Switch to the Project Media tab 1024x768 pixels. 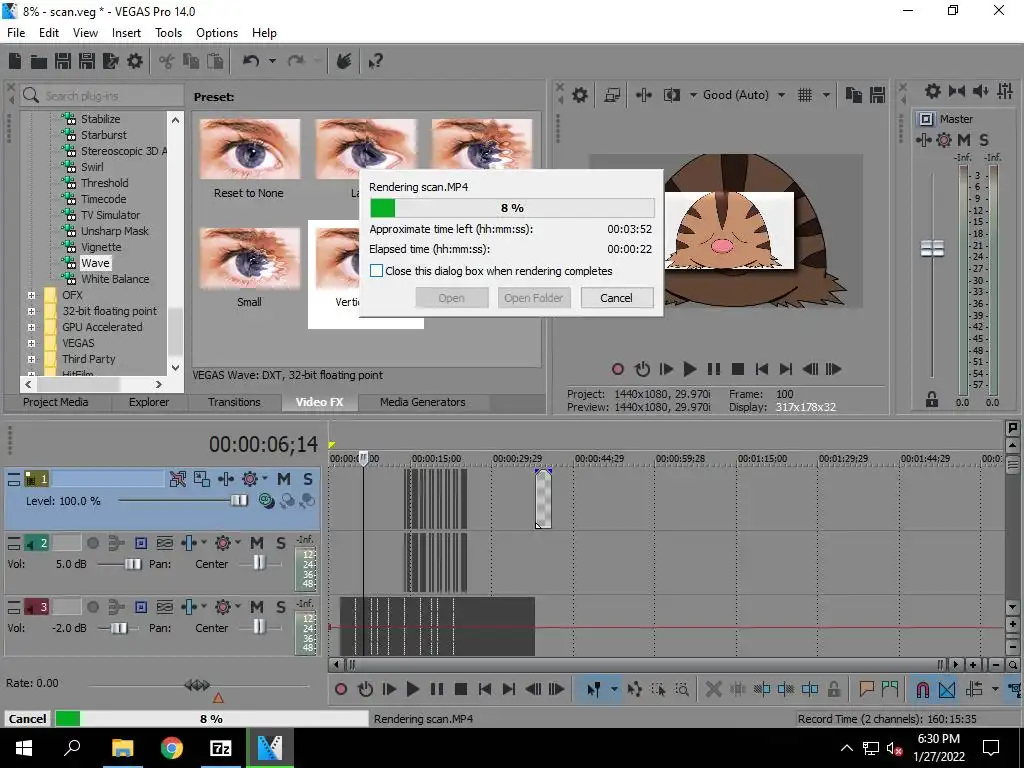(56, 402)
